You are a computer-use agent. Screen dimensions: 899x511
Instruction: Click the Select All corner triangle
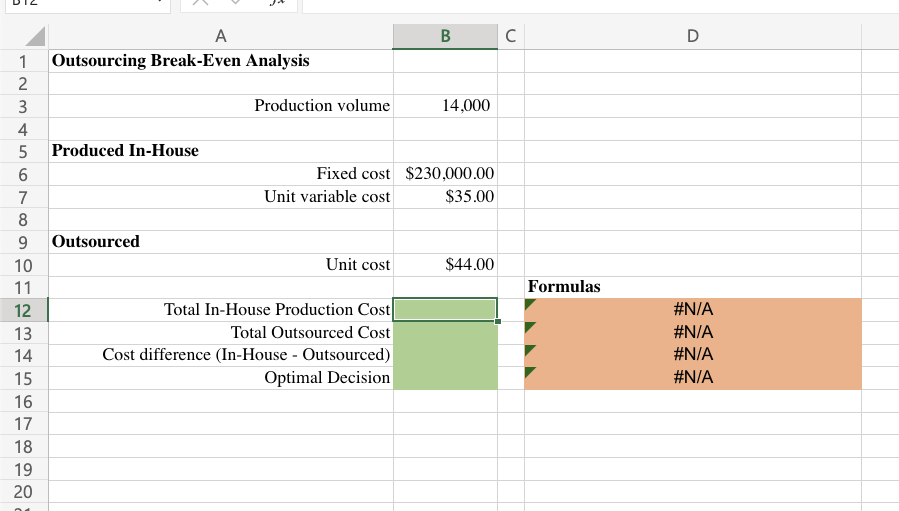pos(35,36)
